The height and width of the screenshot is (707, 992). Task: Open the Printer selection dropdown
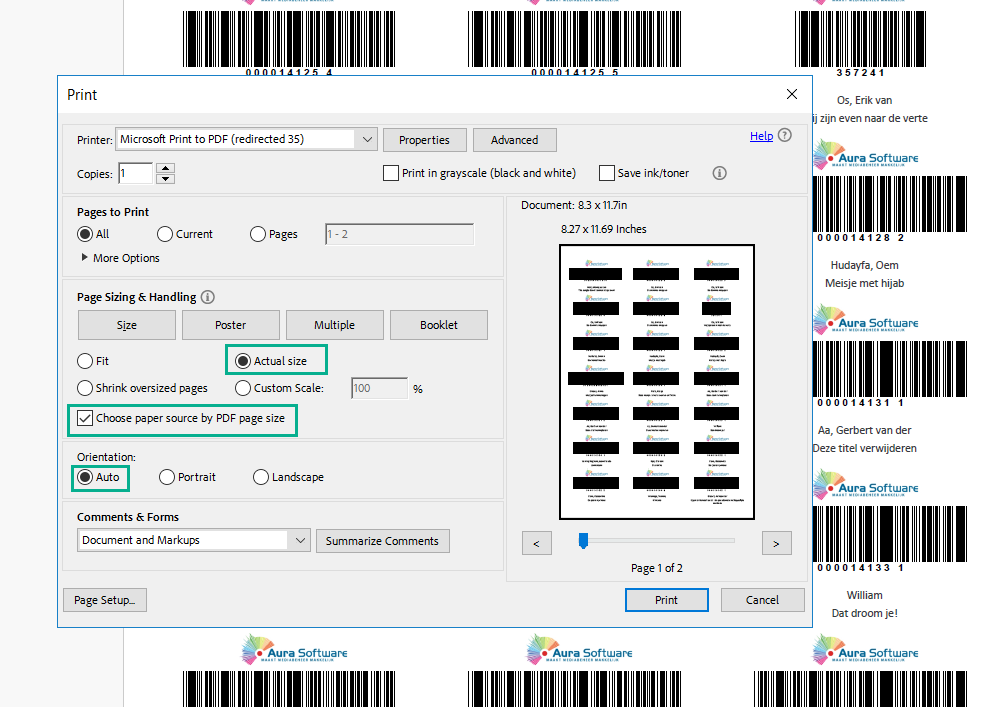[x=366, y=140]
